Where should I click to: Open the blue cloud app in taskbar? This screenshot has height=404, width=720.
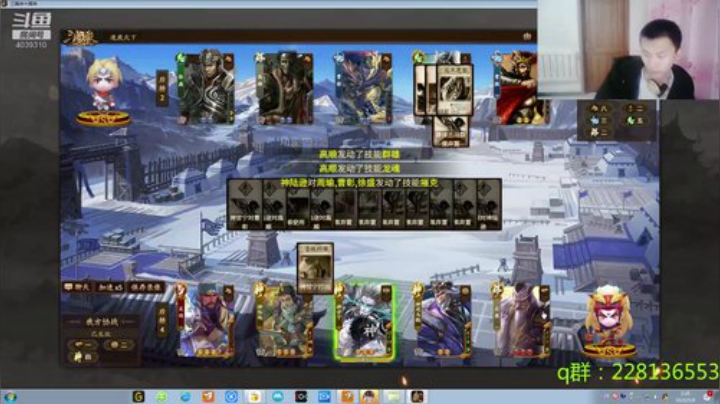coord(278,396)
